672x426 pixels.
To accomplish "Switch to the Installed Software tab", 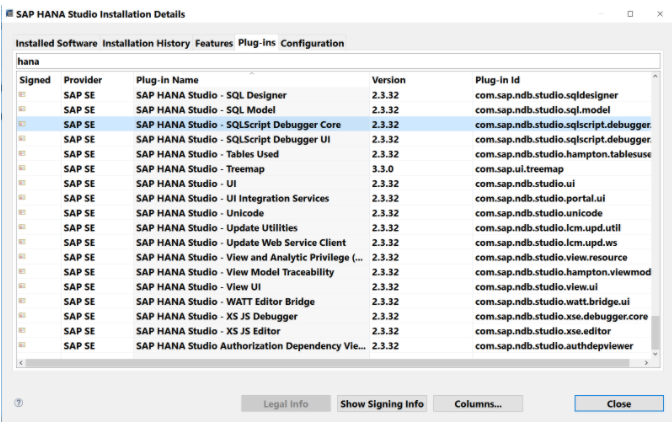I will pyautogui.click(x=56, y=43).
